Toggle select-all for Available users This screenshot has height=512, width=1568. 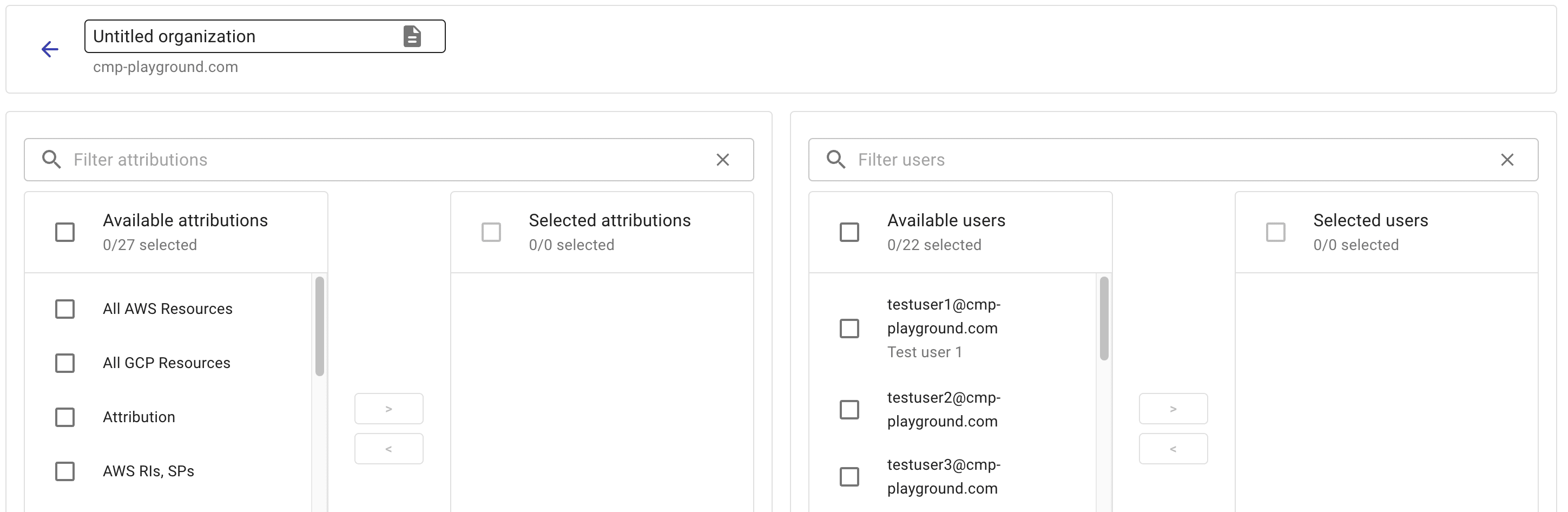coord(849,232)
